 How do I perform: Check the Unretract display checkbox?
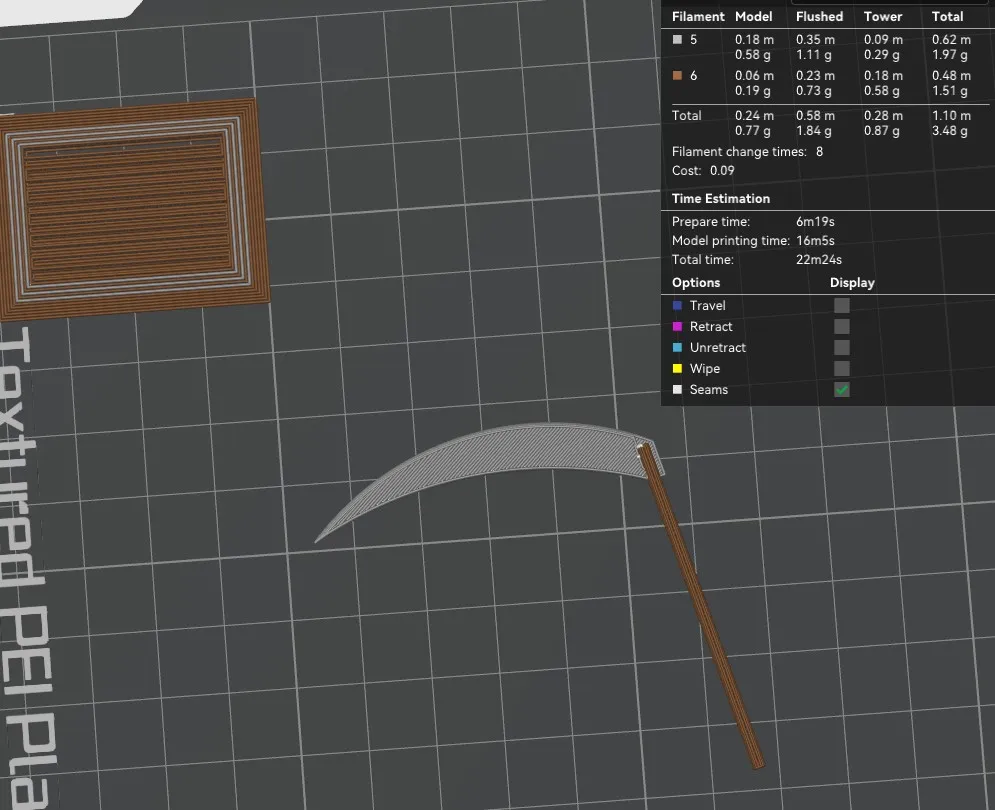(842, 348)
